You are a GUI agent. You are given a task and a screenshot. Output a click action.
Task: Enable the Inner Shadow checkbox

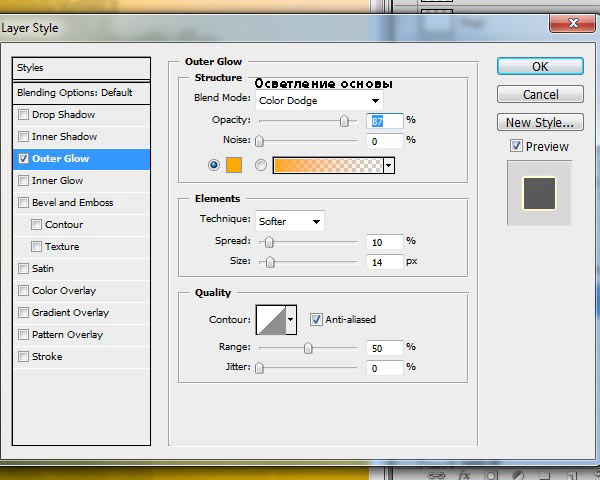point(23,136)
